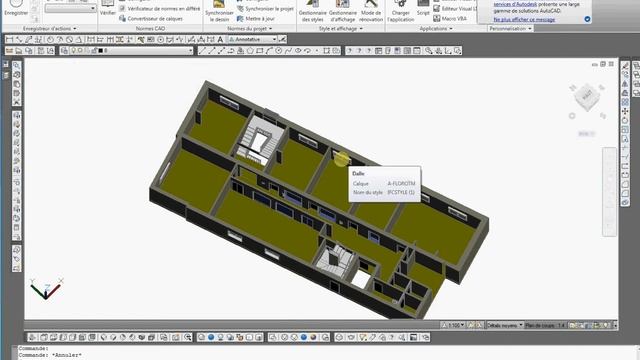Screen dimensions: 640x360
Task: Open Gestionnaire d'affichage
Action: point(342,11)
